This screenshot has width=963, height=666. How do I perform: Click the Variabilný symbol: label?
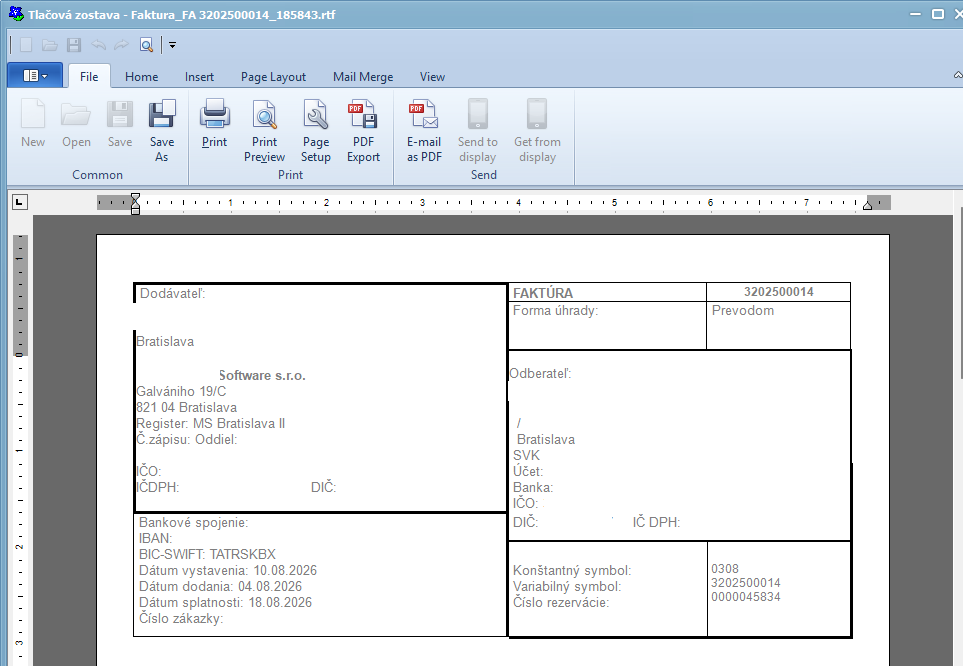pyautogui.click(x=567, y=587)
